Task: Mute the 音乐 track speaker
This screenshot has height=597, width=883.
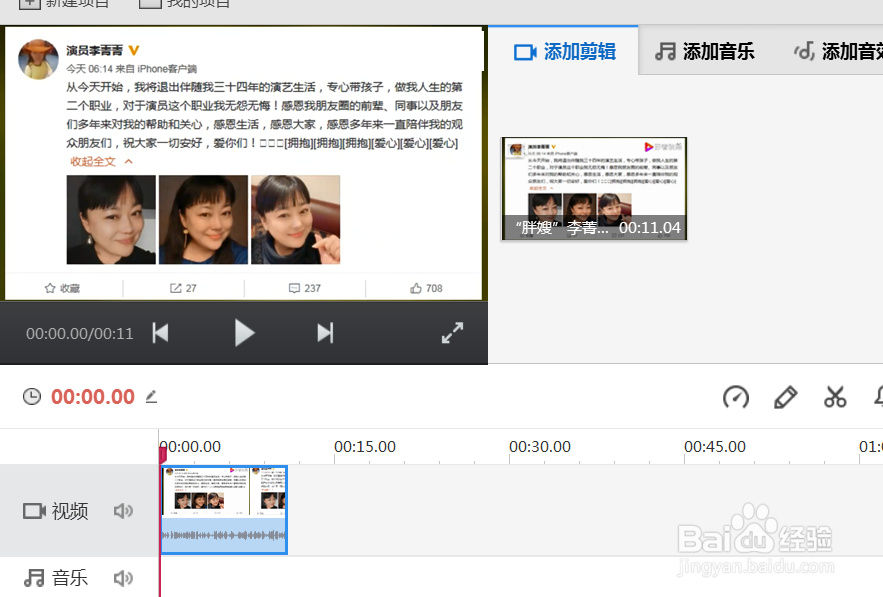Action: click(123, 577)
